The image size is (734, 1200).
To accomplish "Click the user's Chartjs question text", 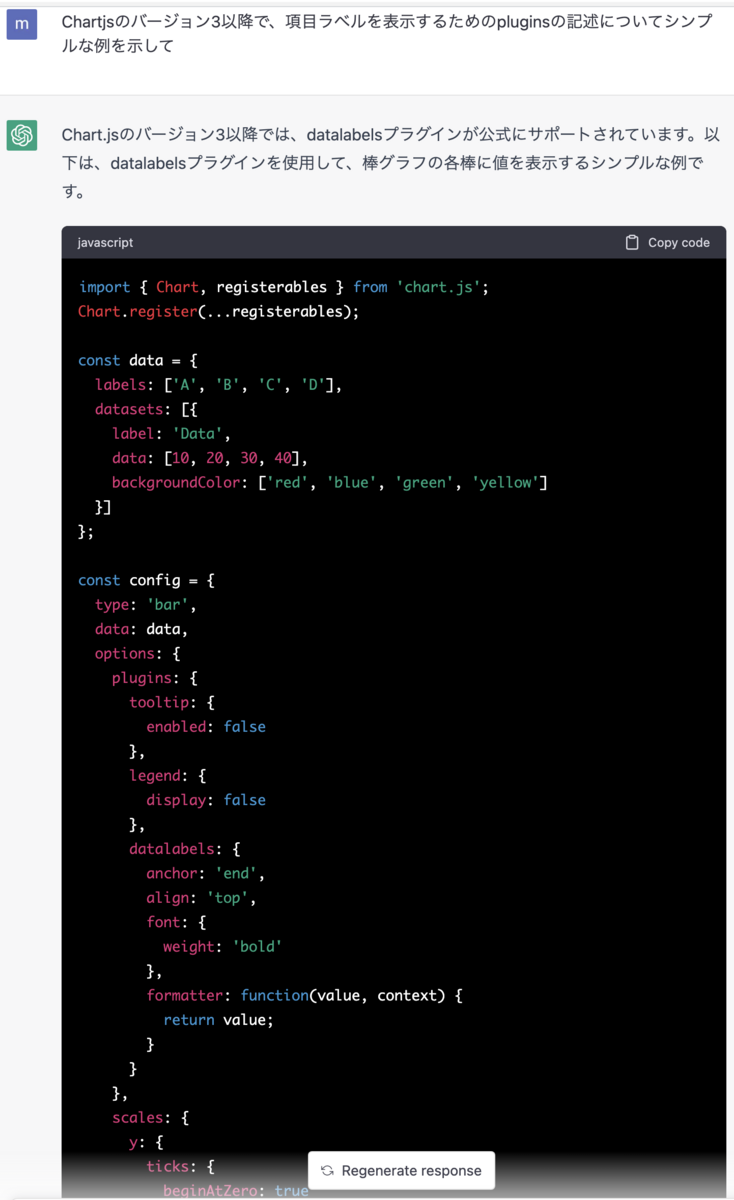I will (387, 33).
